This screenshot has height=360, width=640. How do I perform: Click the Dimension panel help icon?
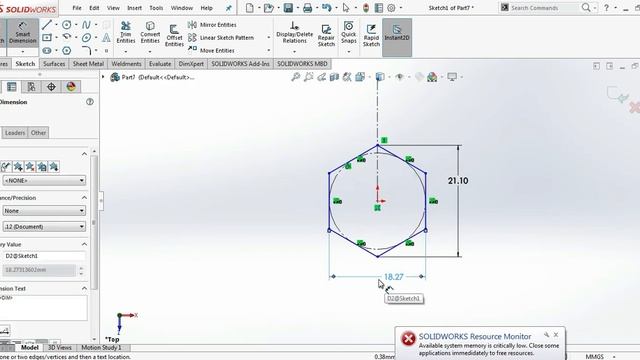click(x=90, y=102)
